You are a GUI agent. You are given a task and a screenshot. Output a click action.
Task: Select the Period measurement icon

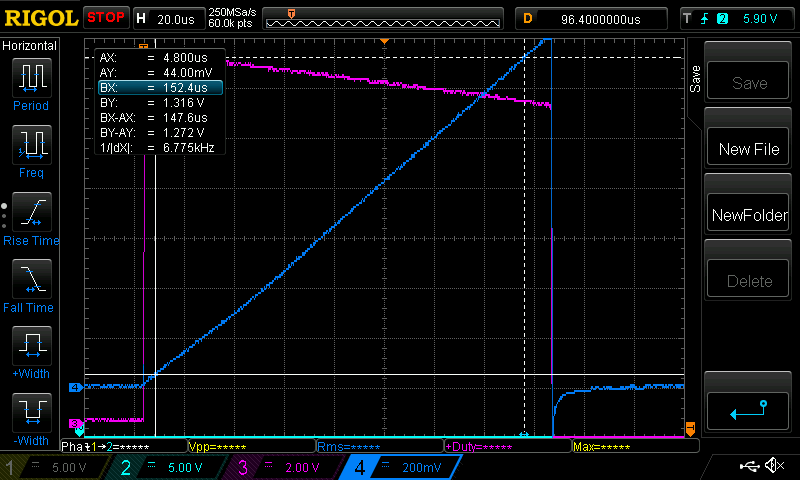[31, 83]
